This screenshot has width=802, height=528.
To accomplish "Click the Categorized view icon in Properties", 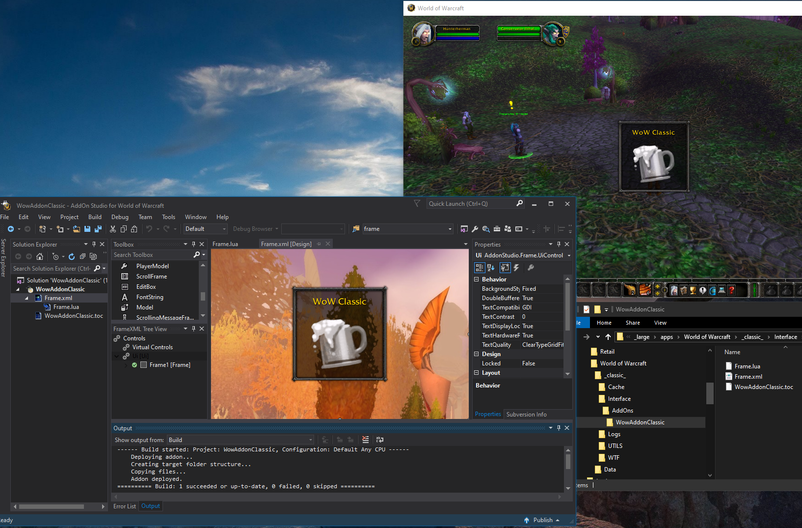I will tap(479, 267).
